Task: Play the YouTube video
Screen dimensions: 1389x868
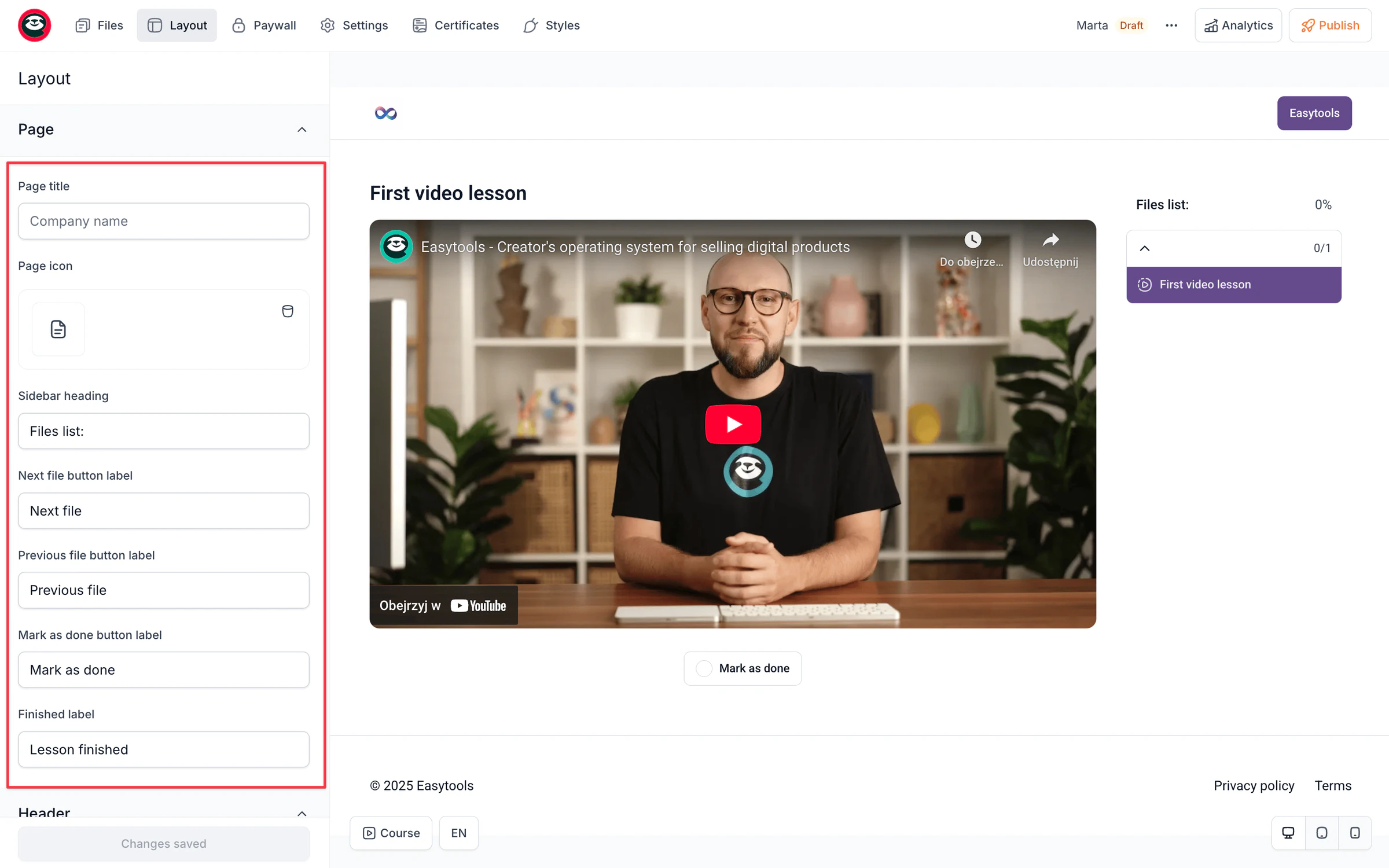Action: coord(733,424)
